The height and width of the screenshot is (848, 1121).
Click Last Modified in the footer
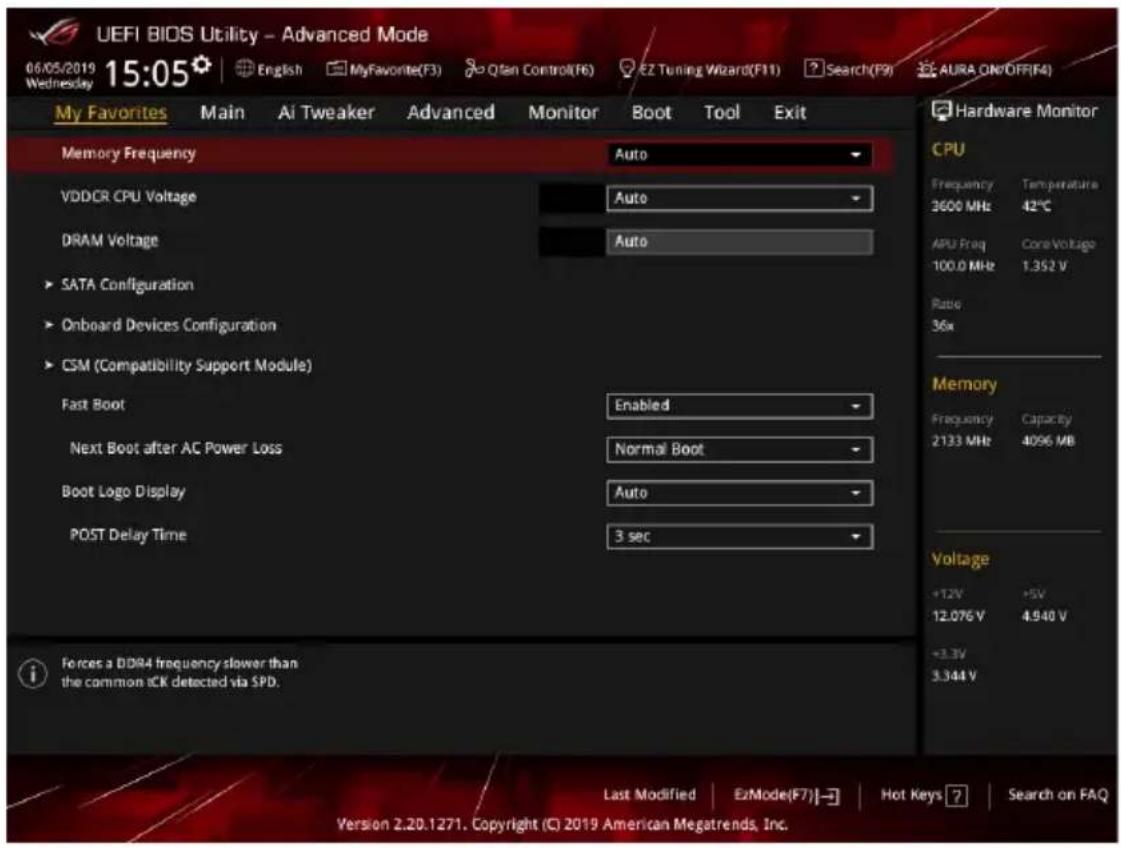(649, 794)
